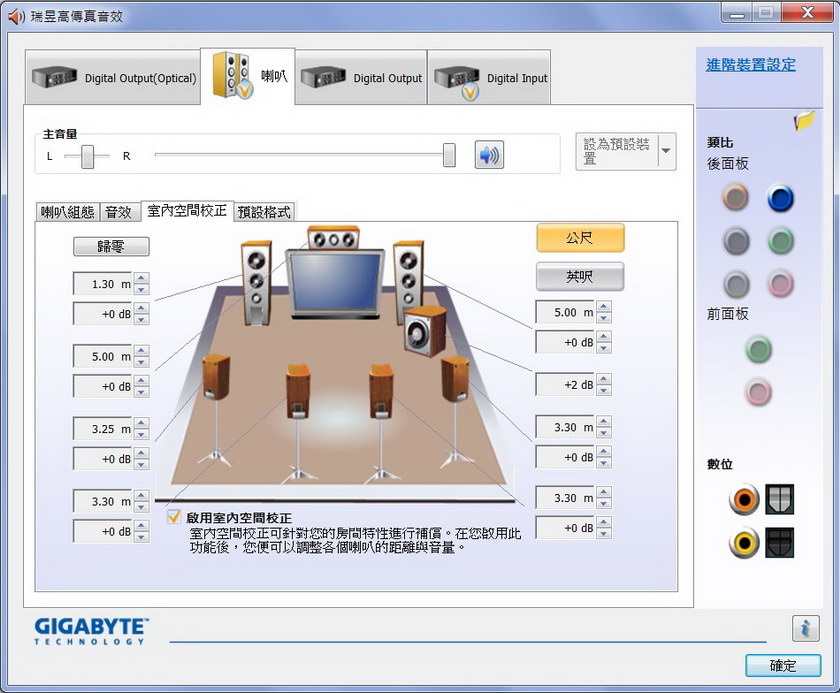840x693 pixels.
Task: Open the information button at bottom right
Action: [x=805, y=628]
